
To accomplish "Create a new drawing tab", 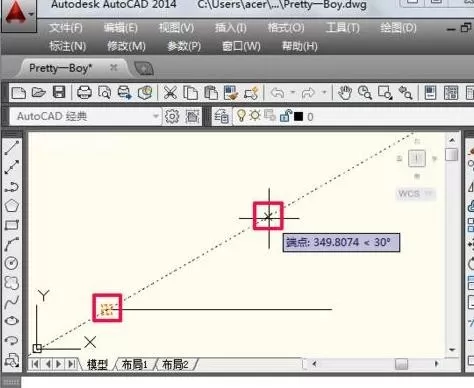I will tap(144, 69).
